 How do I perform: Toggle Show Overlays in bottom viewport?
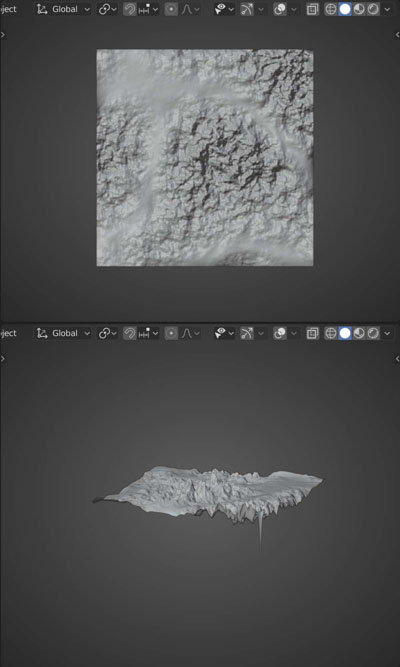pyautogui.click(x=280, y=333)
